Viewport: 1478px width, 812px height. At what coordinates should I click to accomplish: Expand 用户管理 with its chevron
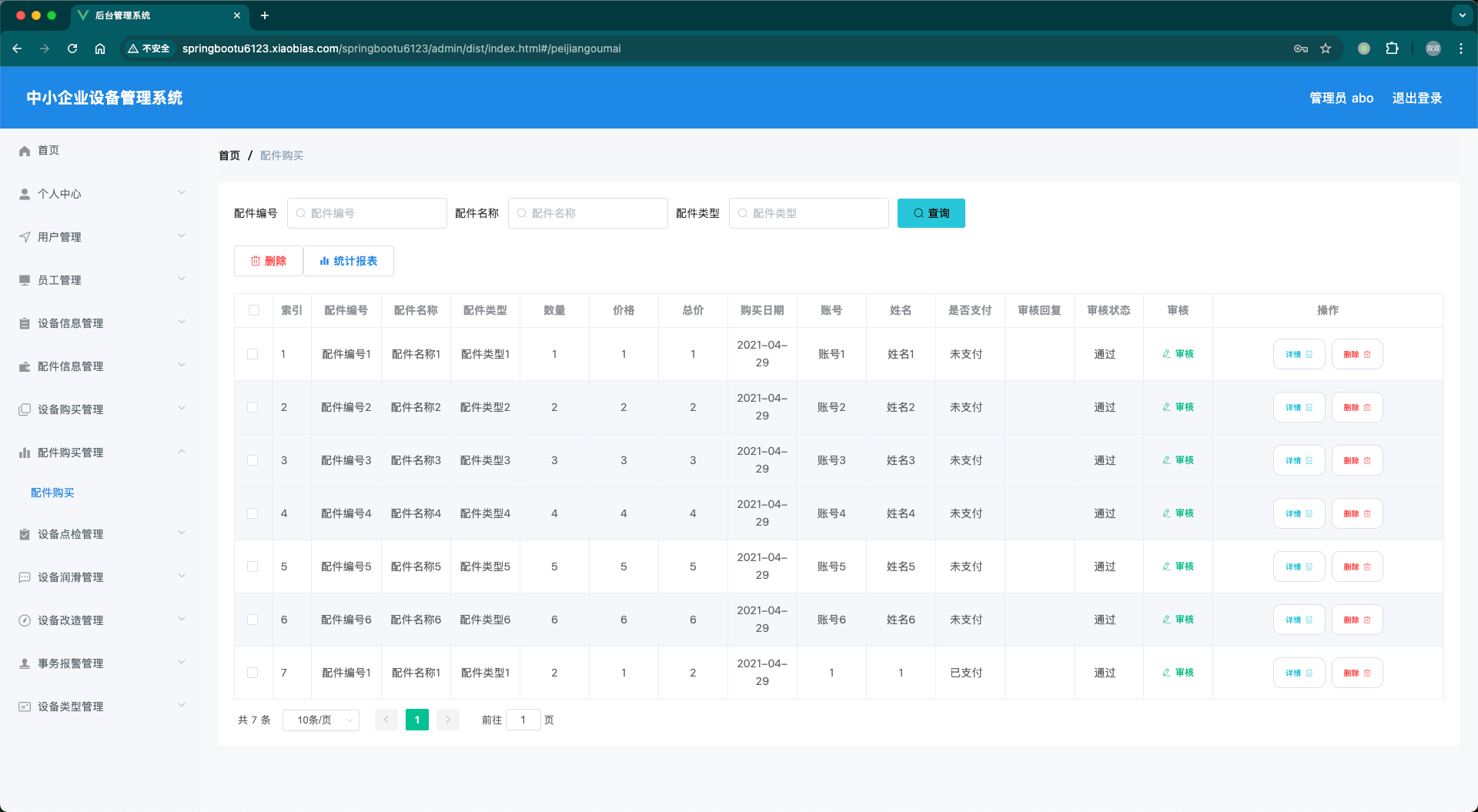[x=182, y=236]
